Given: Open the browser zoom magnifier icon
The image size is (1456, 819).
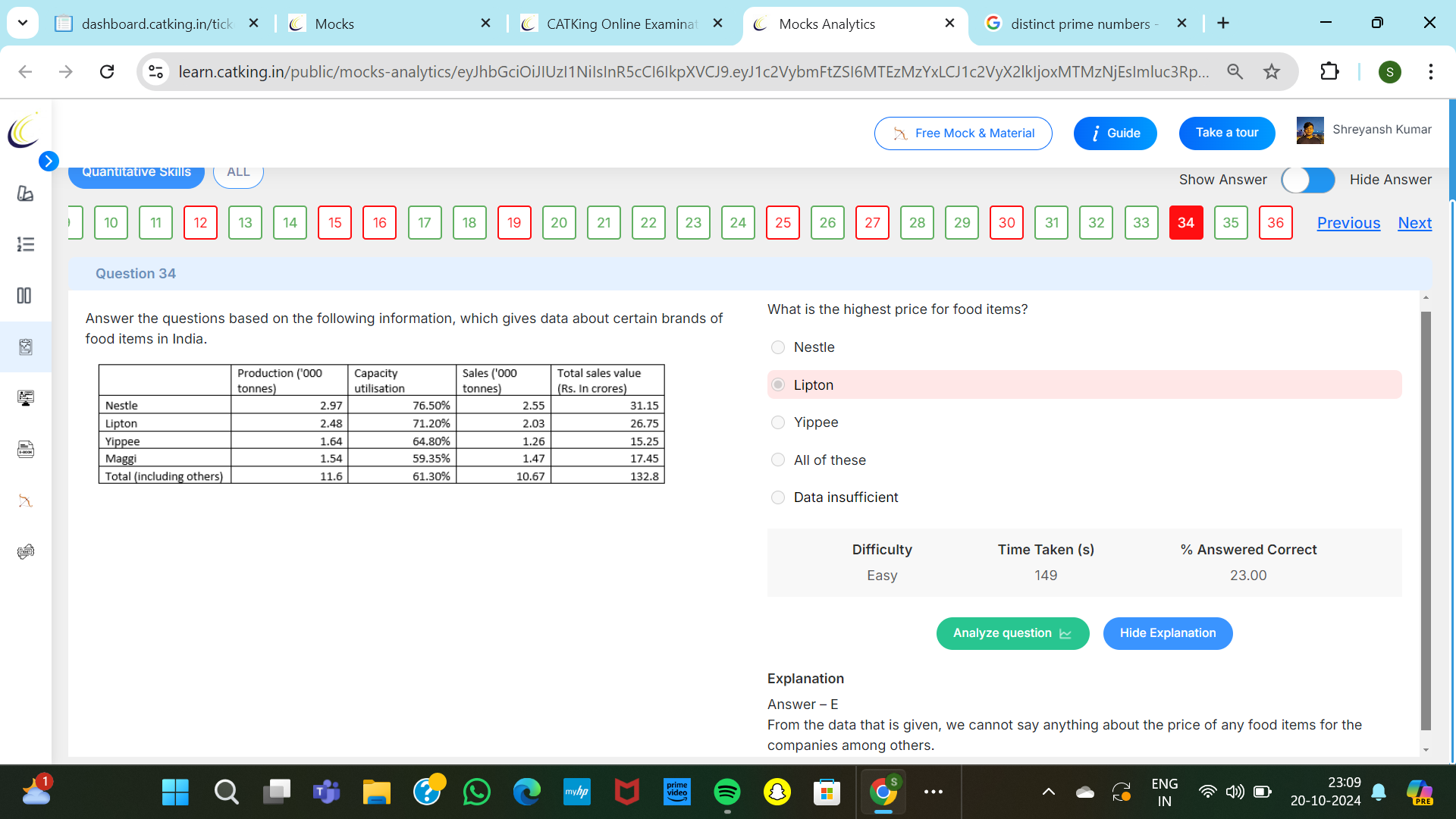Looking at the screenshot, I should [x=1235, y=71].
